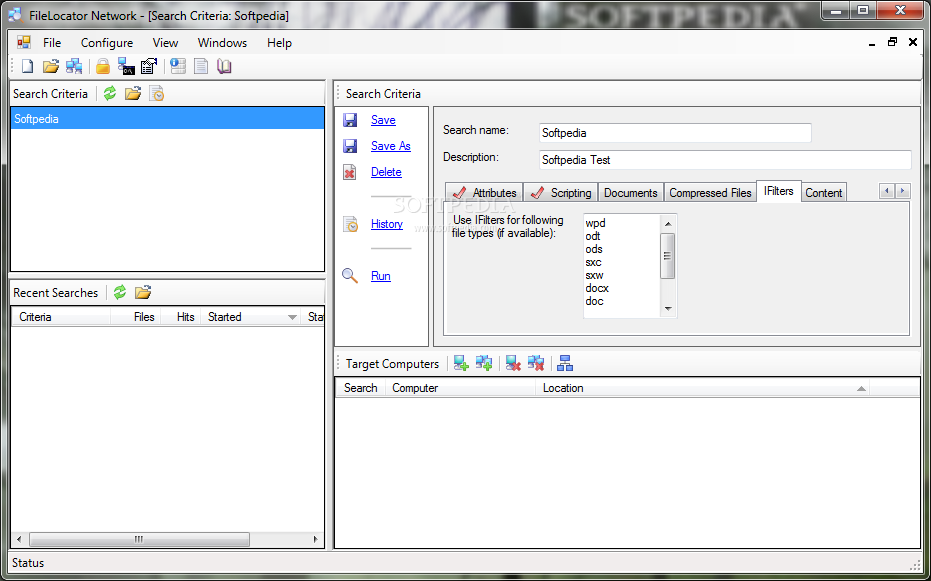The image size is (931, 581).
Task: Select the wpd file type
Action: point(596,223)
